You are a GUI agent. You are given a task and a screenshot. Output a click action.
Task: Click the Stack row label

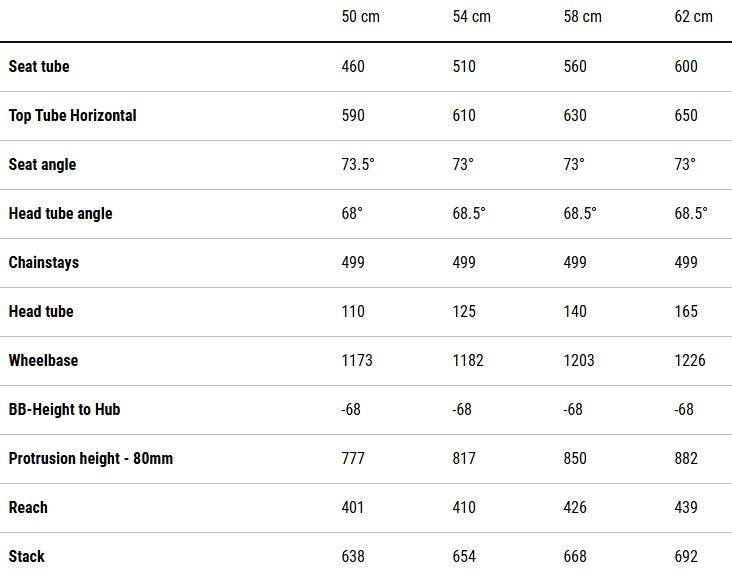[x=27, y=556]
